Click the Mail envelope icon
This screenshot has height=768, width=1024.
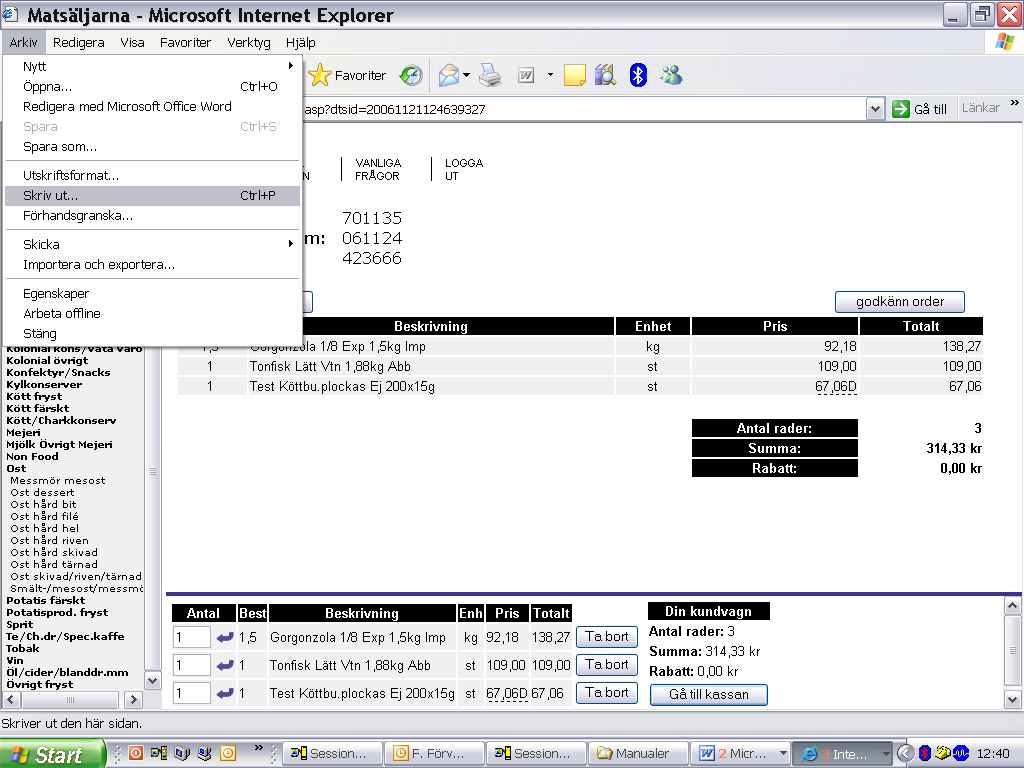449,76
